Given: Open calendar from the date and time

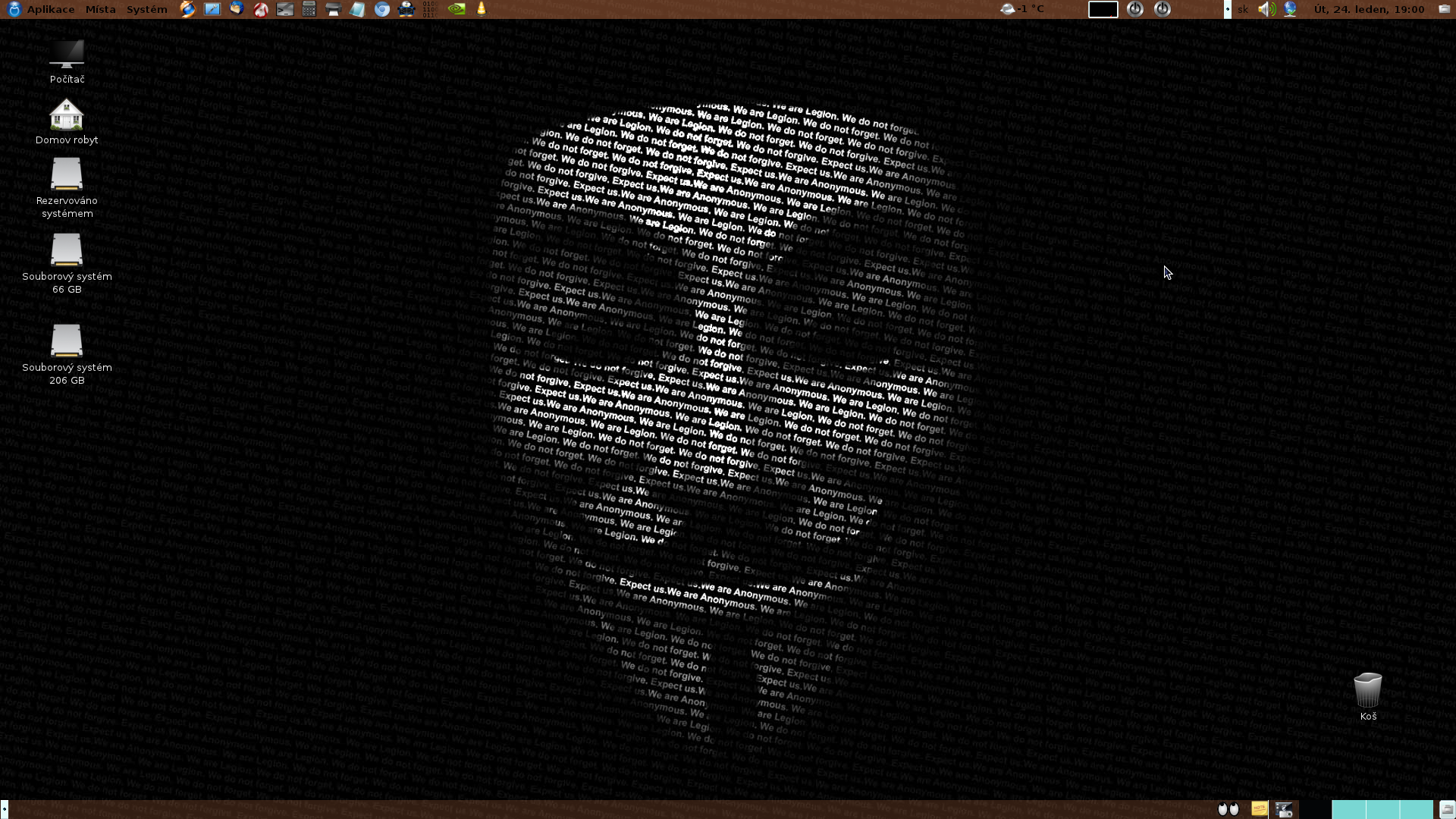Looking at the screenshot, I should (1368, 9).
